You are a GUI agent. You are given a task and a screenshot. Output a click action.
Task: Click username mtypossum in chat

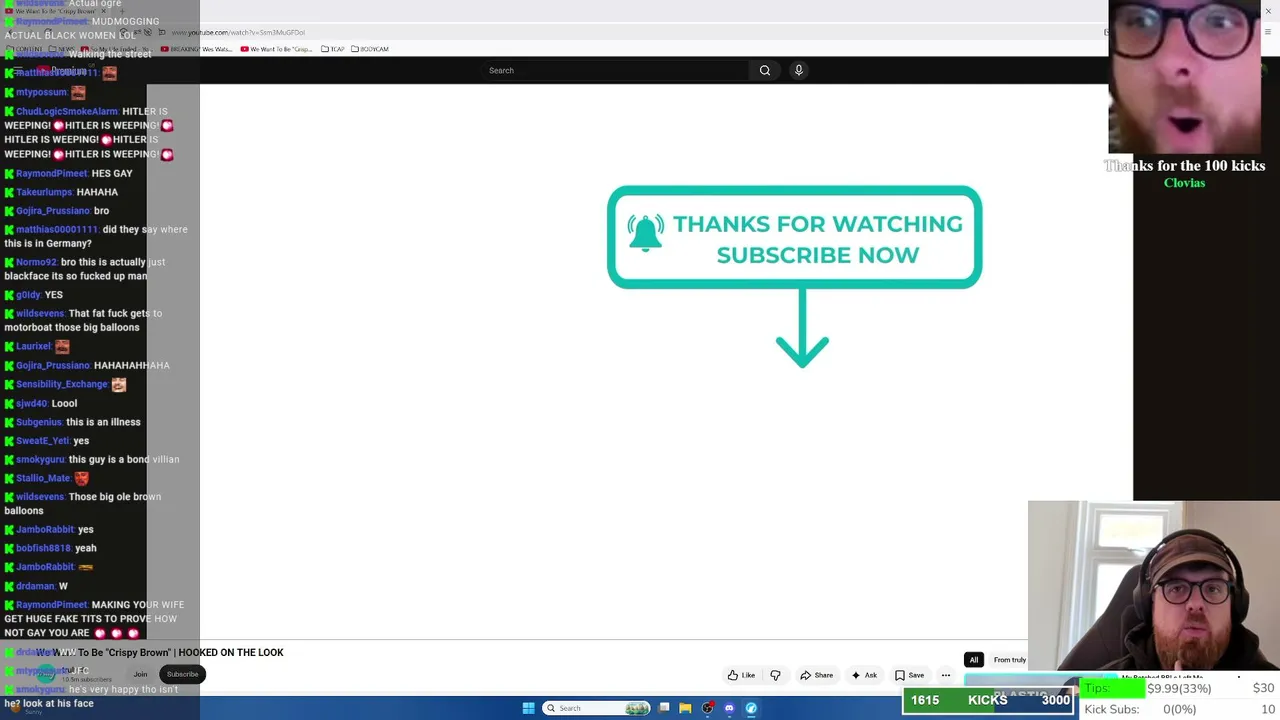41,92
